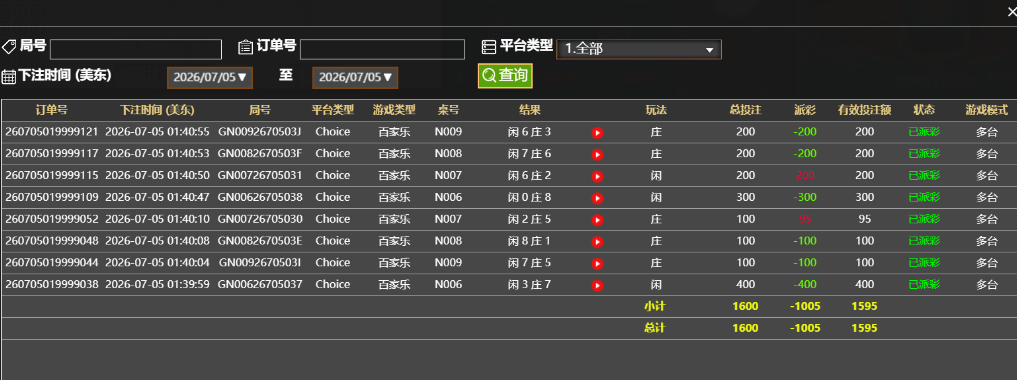Select order number 260705019999038
This screenshot has width=1017, height=380.
(x=52, y=284)
